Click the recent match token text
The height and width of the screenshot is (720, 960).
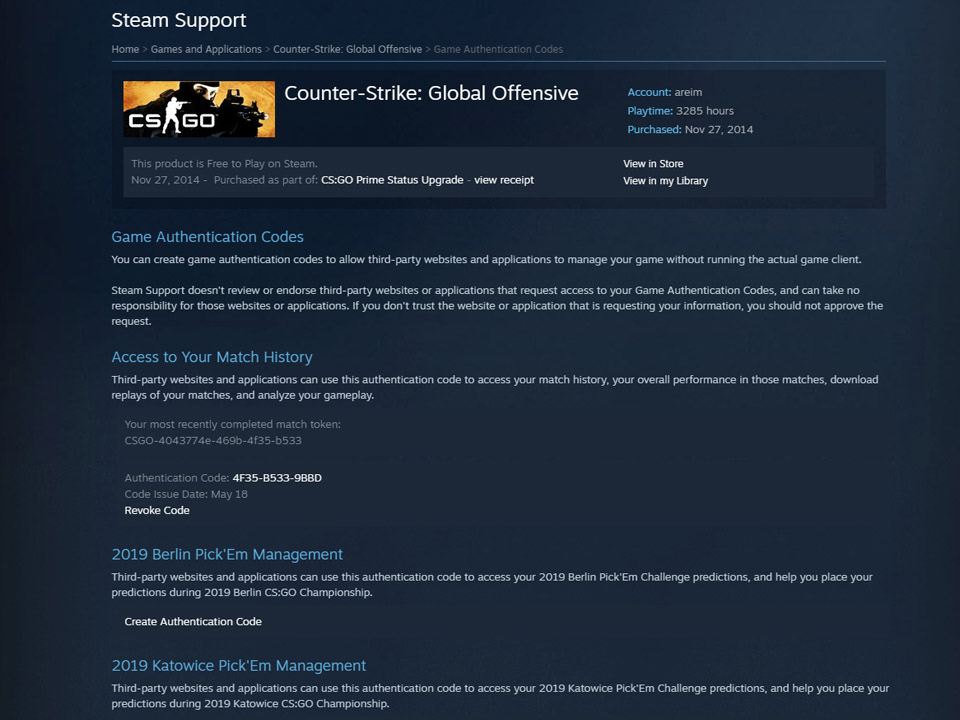click(x=213, y=440)
